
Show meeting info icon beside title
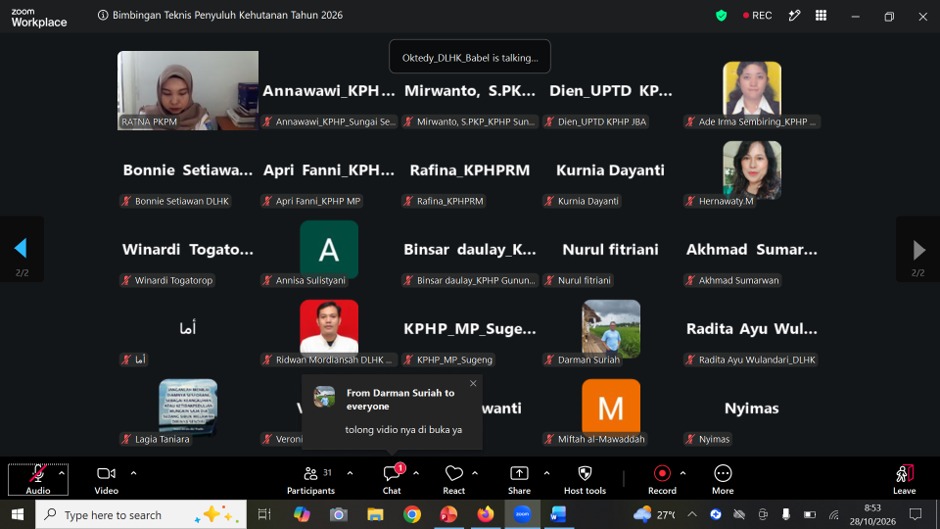103,15
